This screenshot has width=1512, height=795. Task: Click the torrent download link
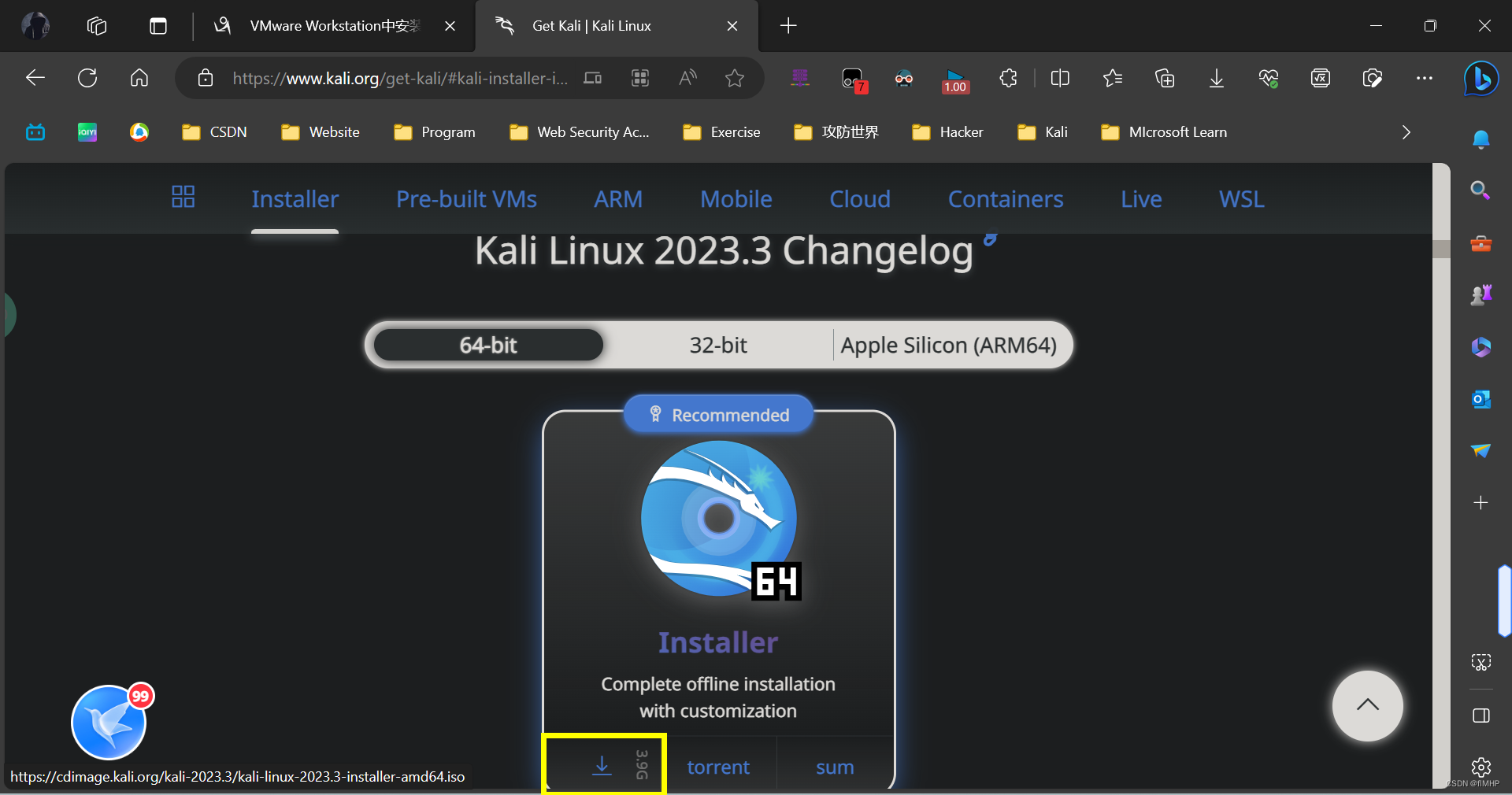[x=717, y=767]
